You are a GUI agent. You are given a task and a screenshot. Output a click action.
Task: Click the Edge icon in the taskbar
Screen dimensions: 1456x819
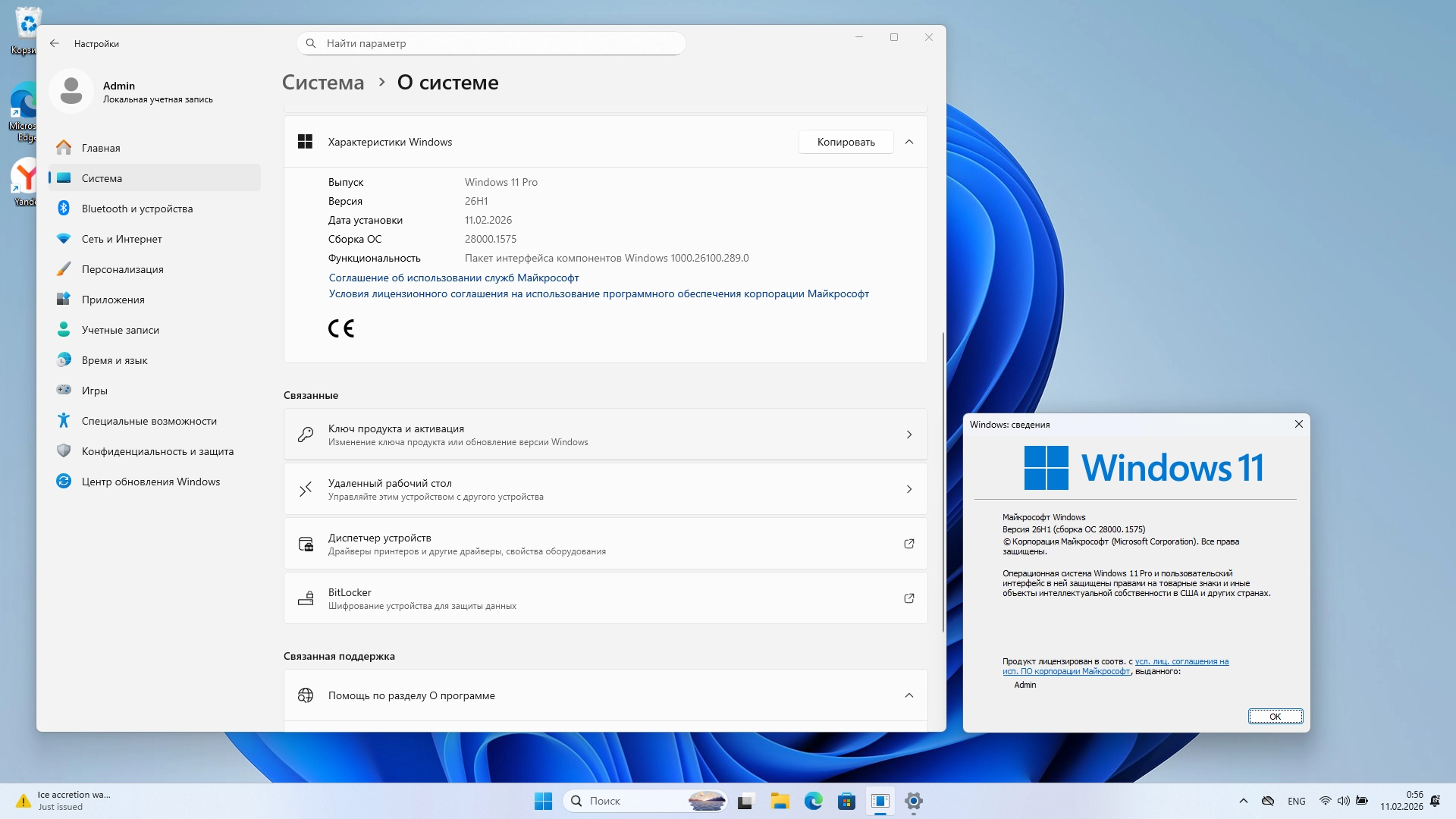coord(813,801)
